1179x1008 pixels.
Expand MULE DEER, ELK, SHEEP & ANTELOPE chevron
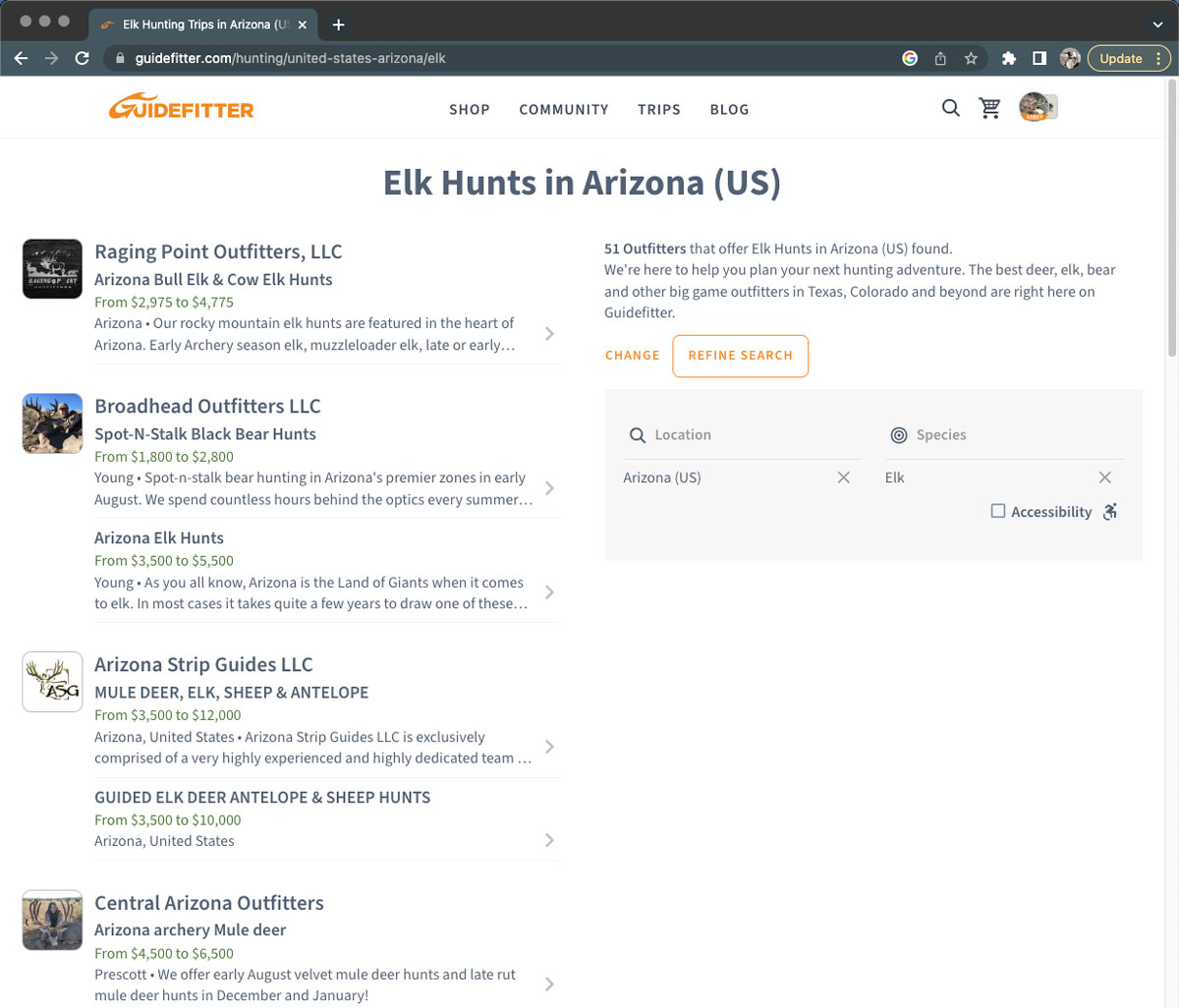pyautogui.click(x=549, y=747)
